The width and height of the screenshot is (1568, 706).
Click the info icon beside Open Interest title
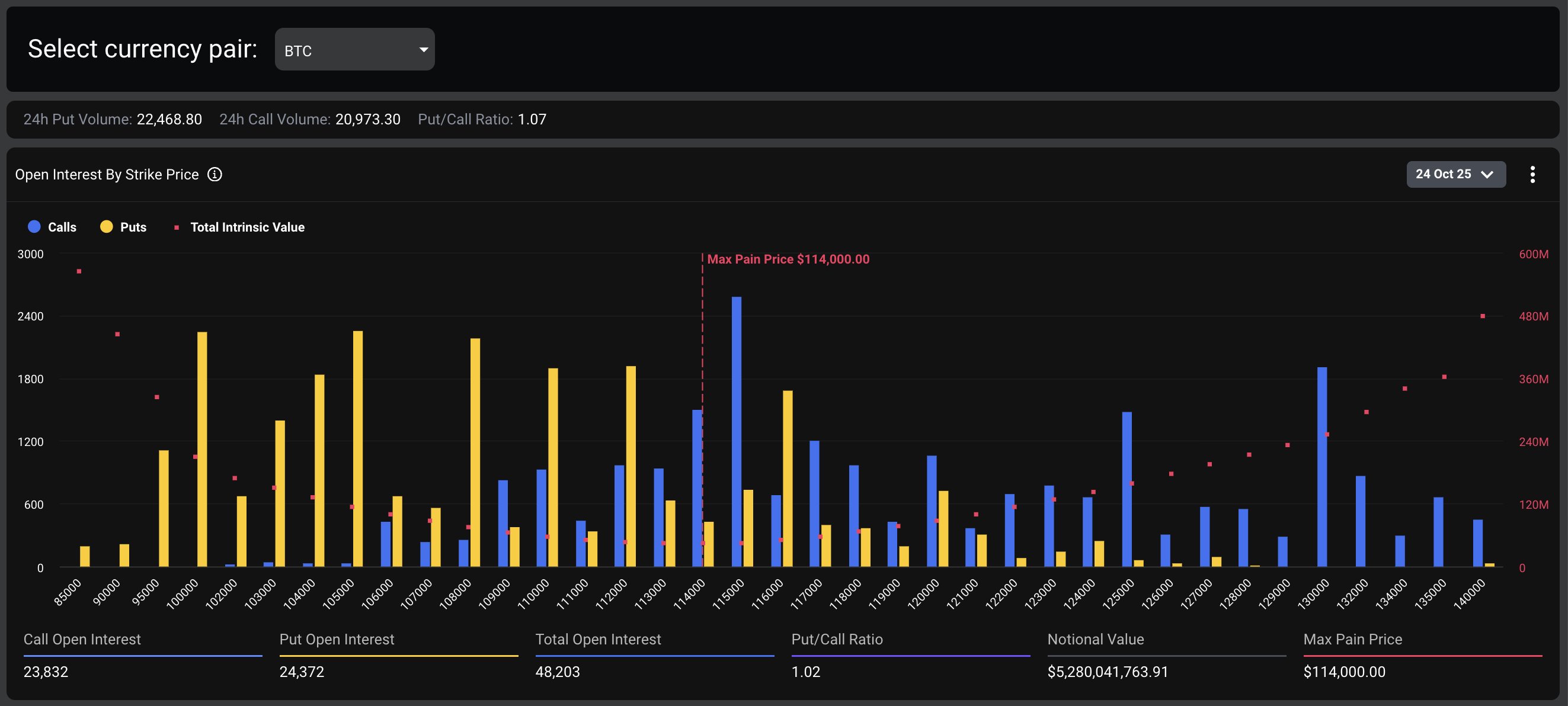point(215,175)
